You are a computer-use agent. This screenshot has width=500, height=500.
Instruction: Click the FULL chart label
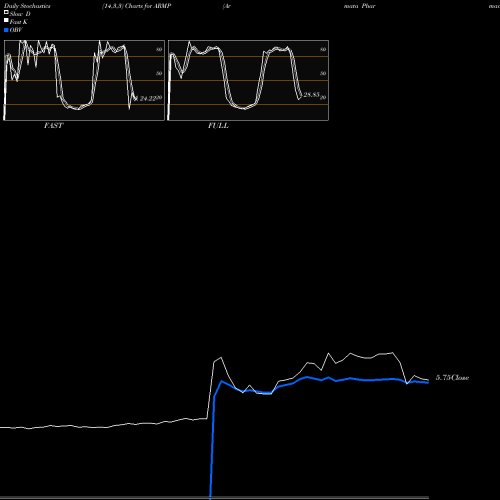pos(218,125)
